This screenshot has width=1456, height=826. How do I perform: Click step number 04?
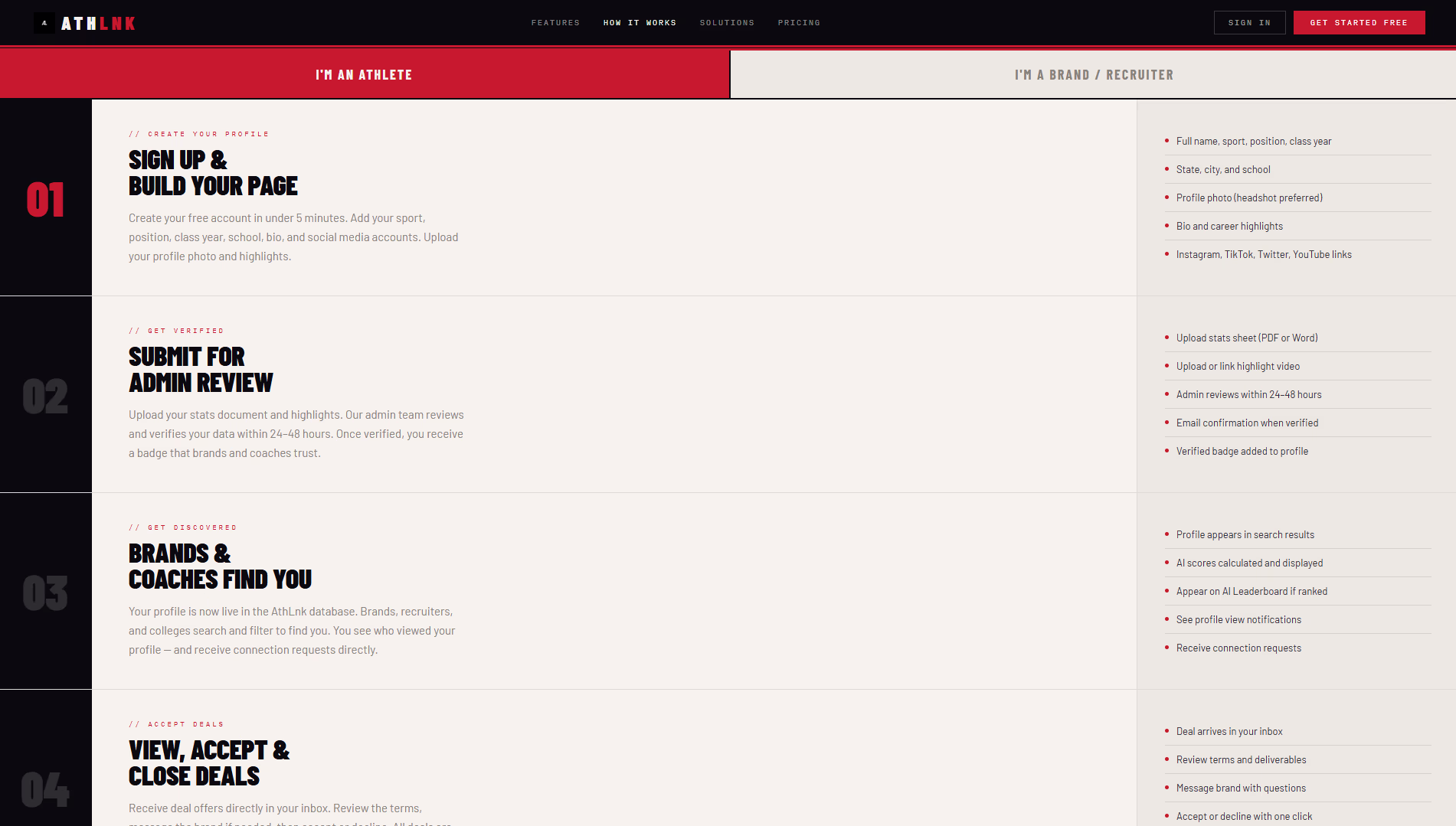45,790
